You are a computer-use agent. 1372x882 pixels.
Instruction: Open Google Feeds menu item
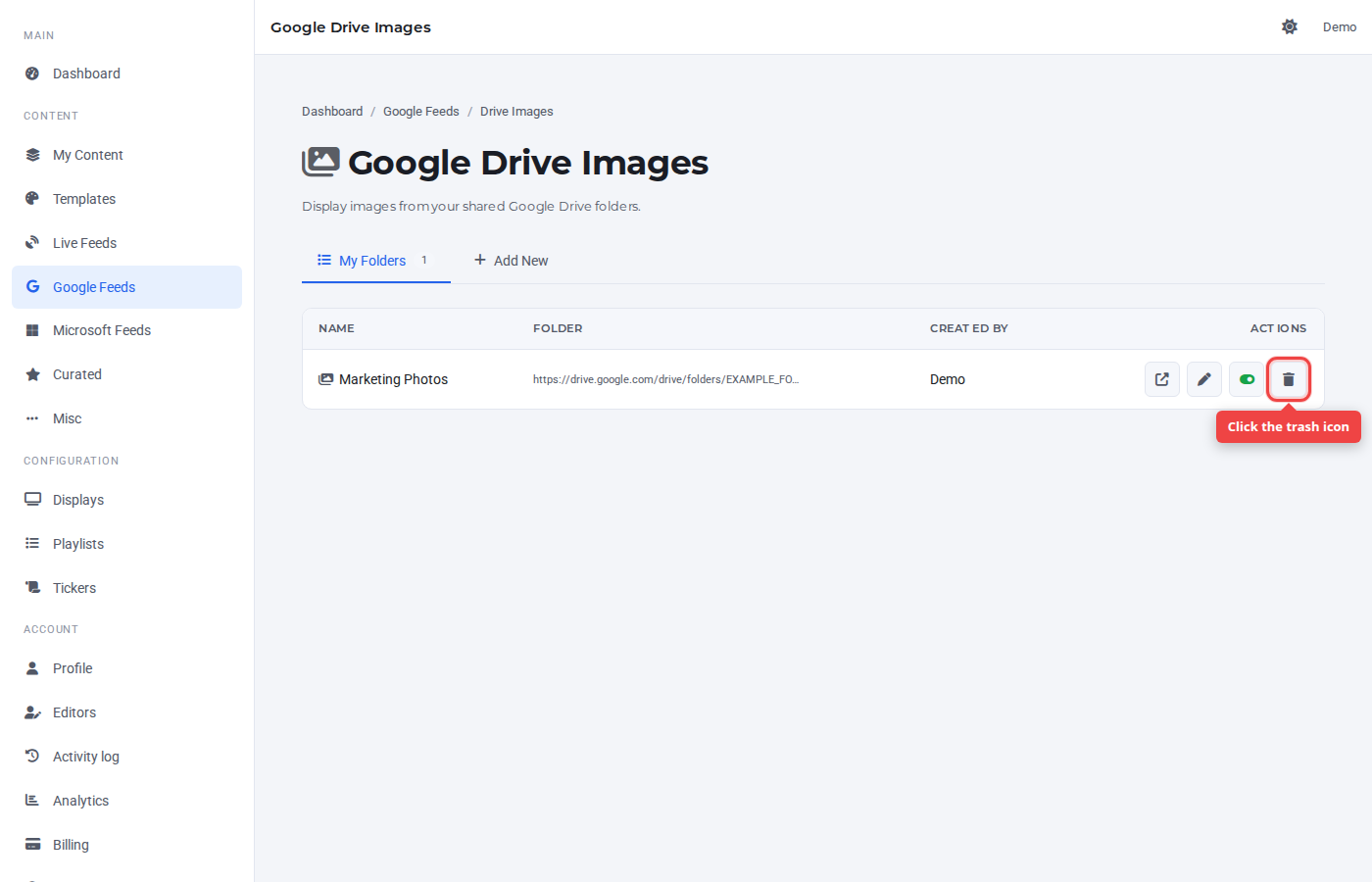126,287
